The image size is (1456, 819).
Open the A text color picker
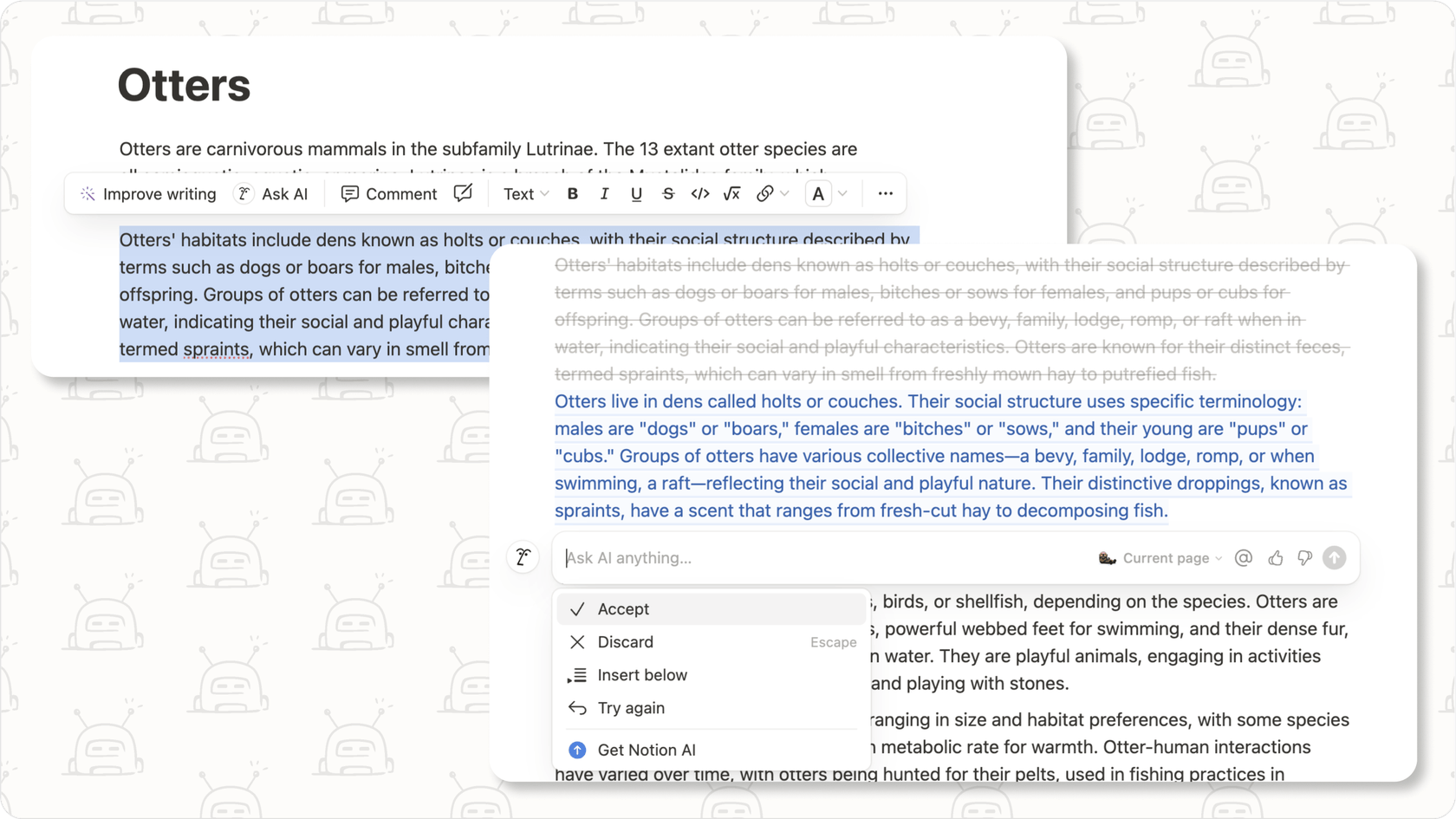pos(817,193)
